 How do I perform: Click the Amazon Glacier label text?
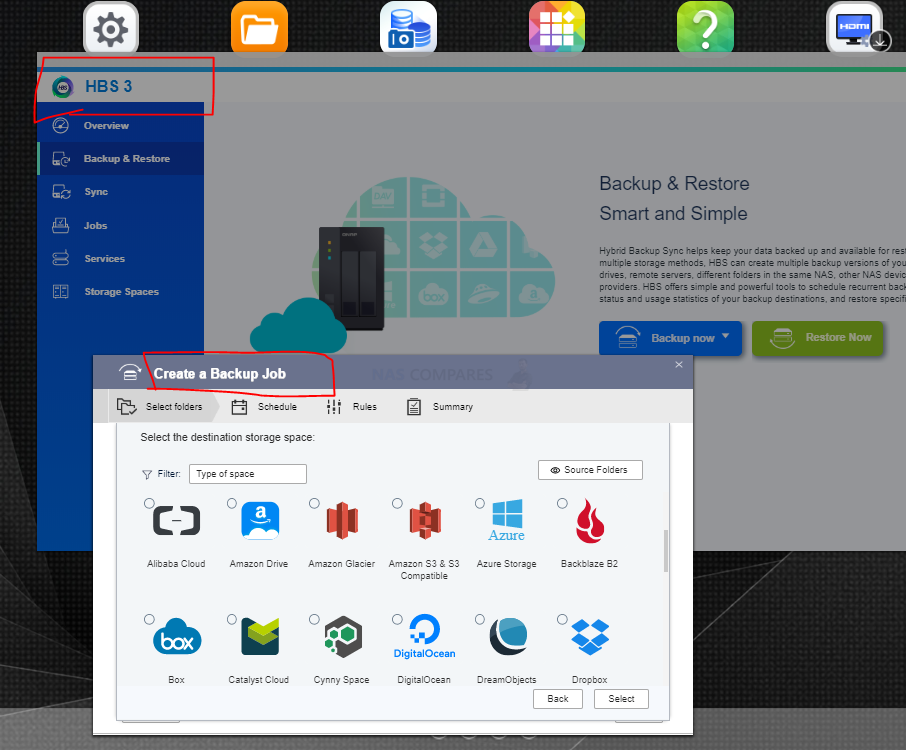(x=341, y=564)
